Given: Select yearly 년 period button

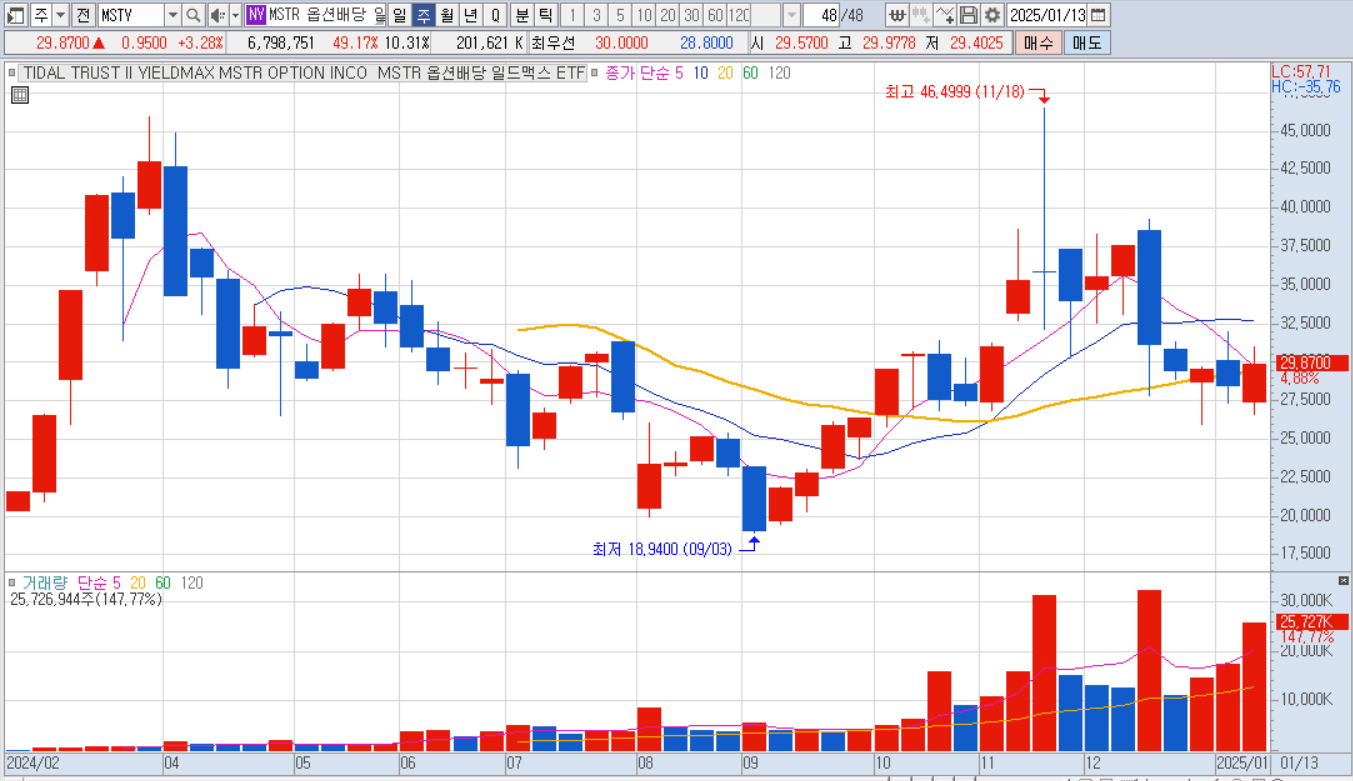Looking at the screenshot, I should (471, 15).
